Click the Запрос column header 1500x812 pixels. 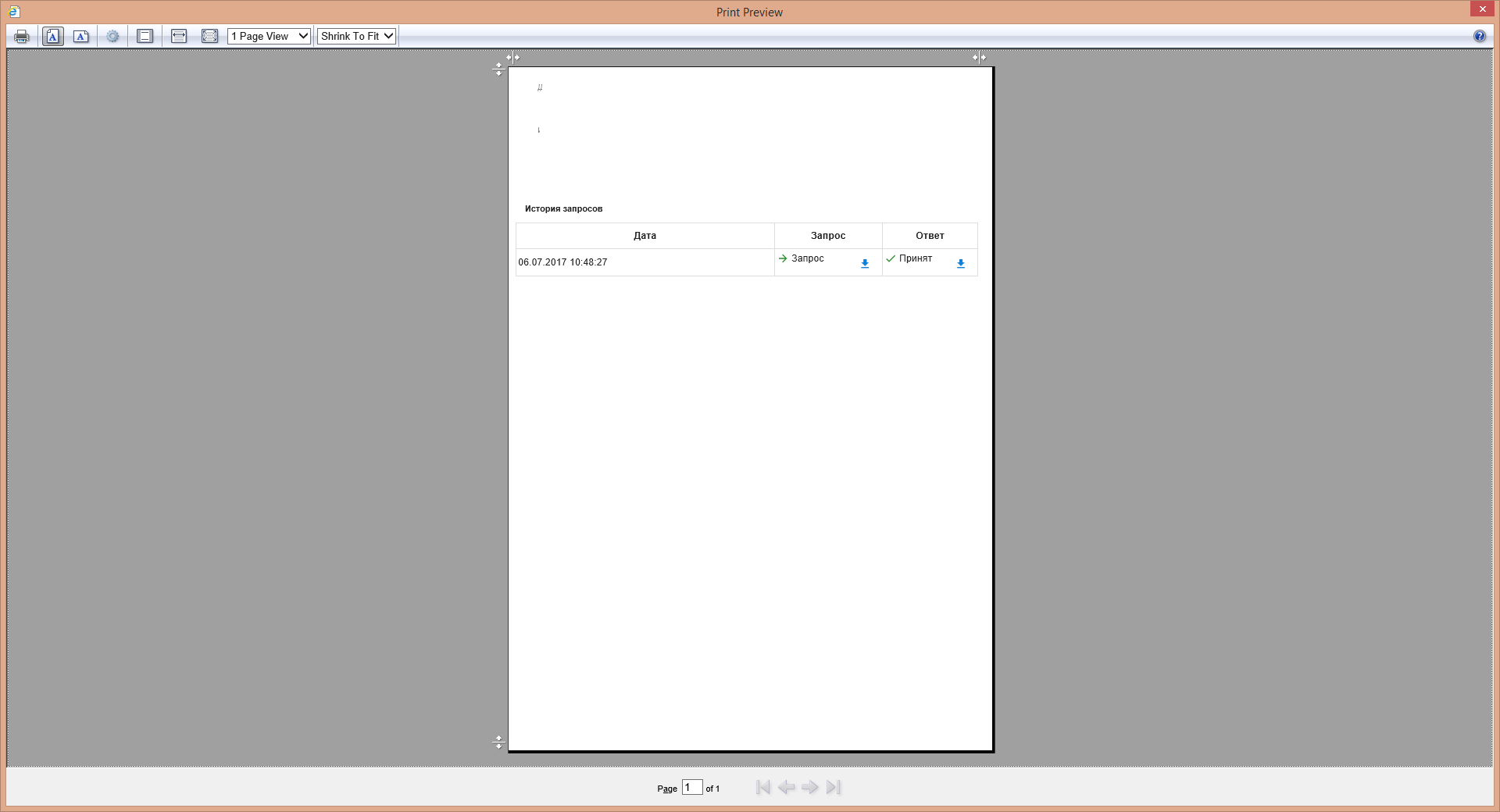[x=828, y=236]
